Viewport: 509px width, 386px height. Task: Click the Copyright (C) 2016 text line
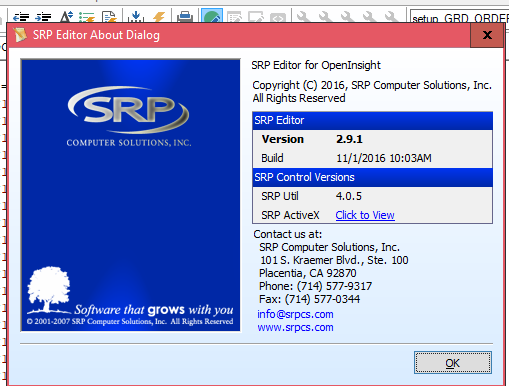pos(372,85)
